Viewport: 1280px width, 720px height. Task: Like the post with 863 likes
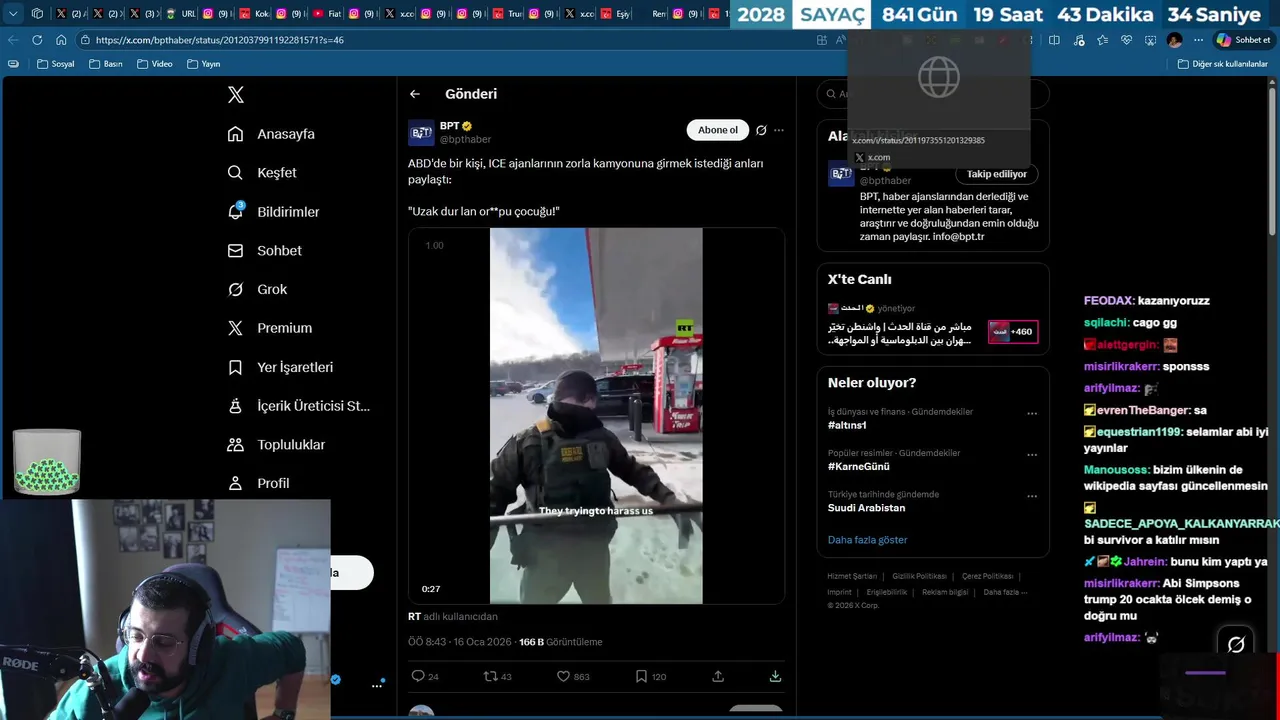[x=563, y=676]
